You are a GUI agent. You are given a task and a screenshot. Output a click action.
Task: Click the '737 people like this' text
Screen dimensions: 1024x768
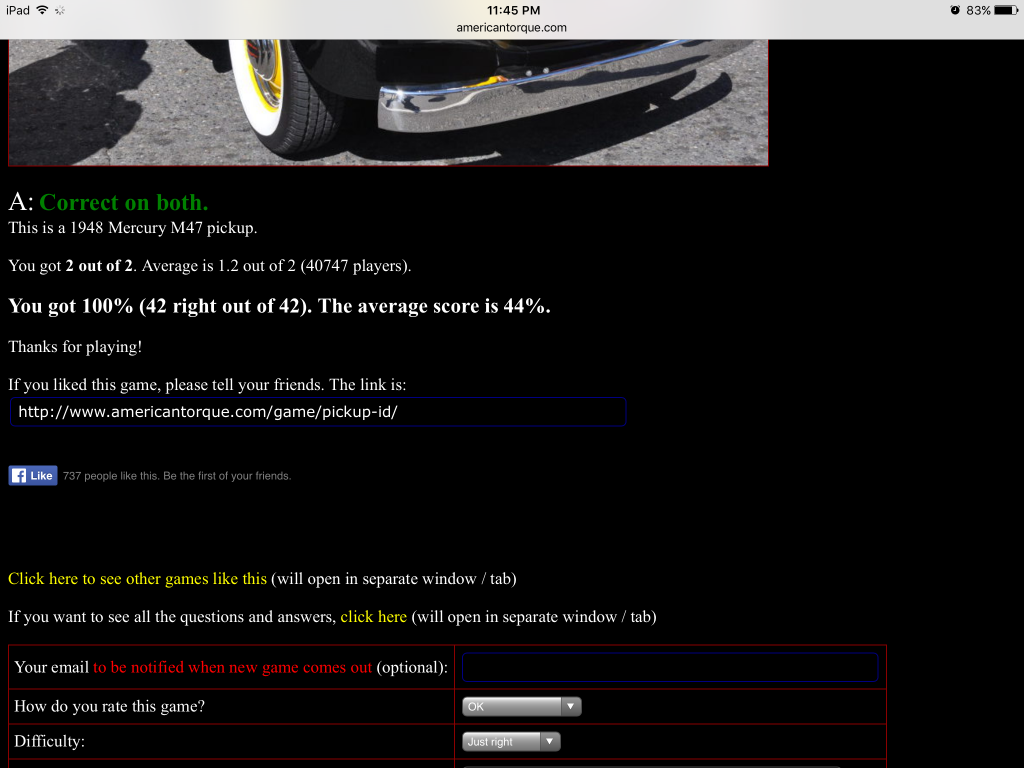pyautogui.click(x=176, y=476)
